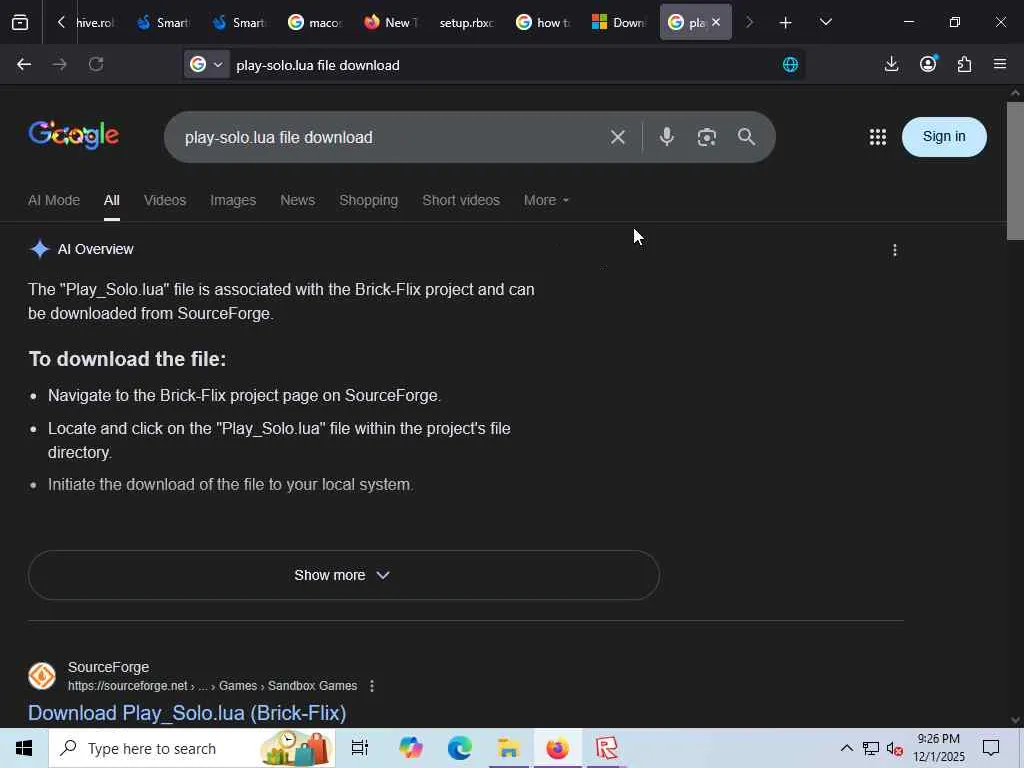Open the News results tab
The image size is (1024, 768).
pos(297,200)
